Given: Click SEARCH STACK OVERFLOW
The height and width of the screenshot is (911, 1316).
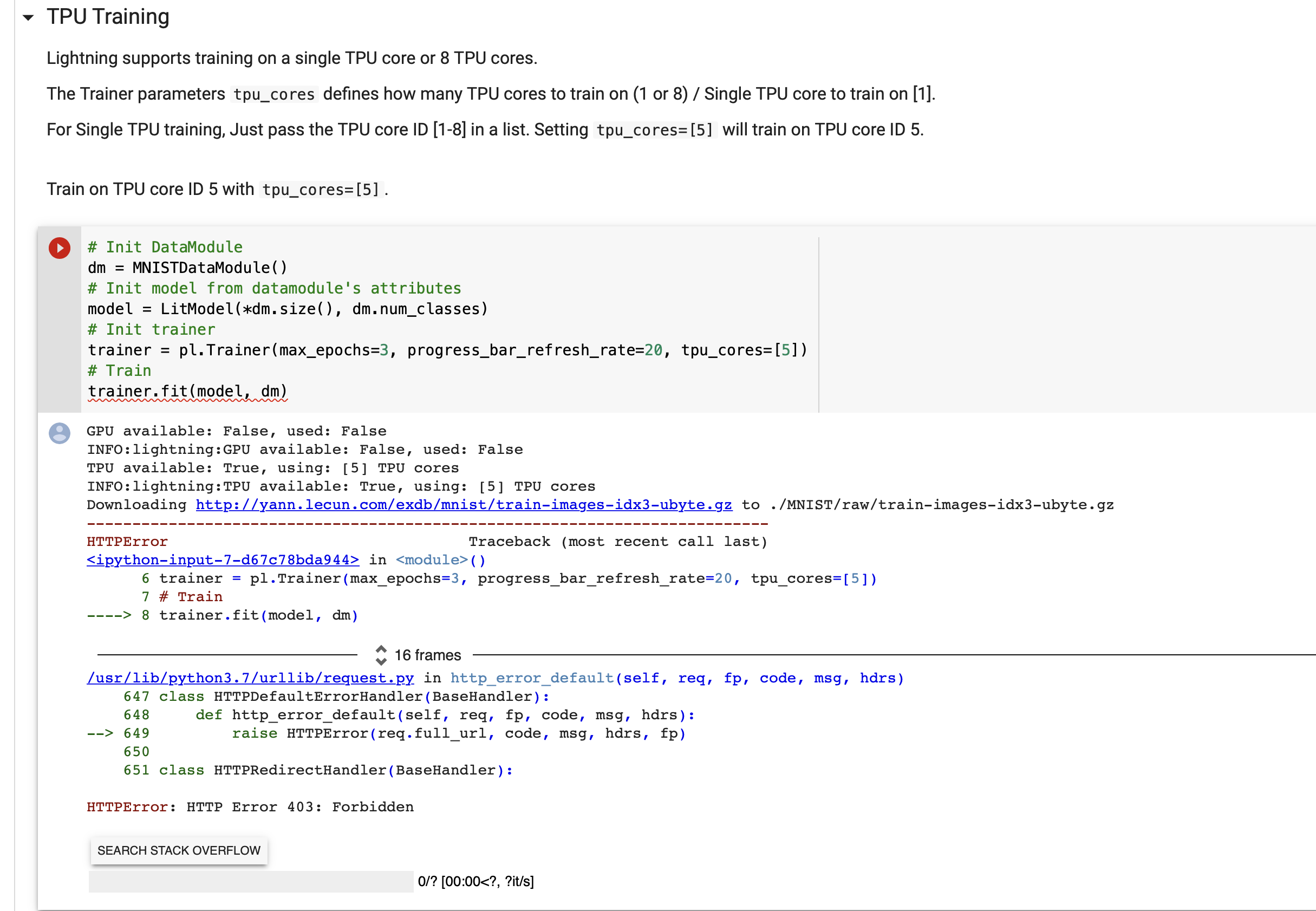Looking at the screenshot, I should (179, 850).
